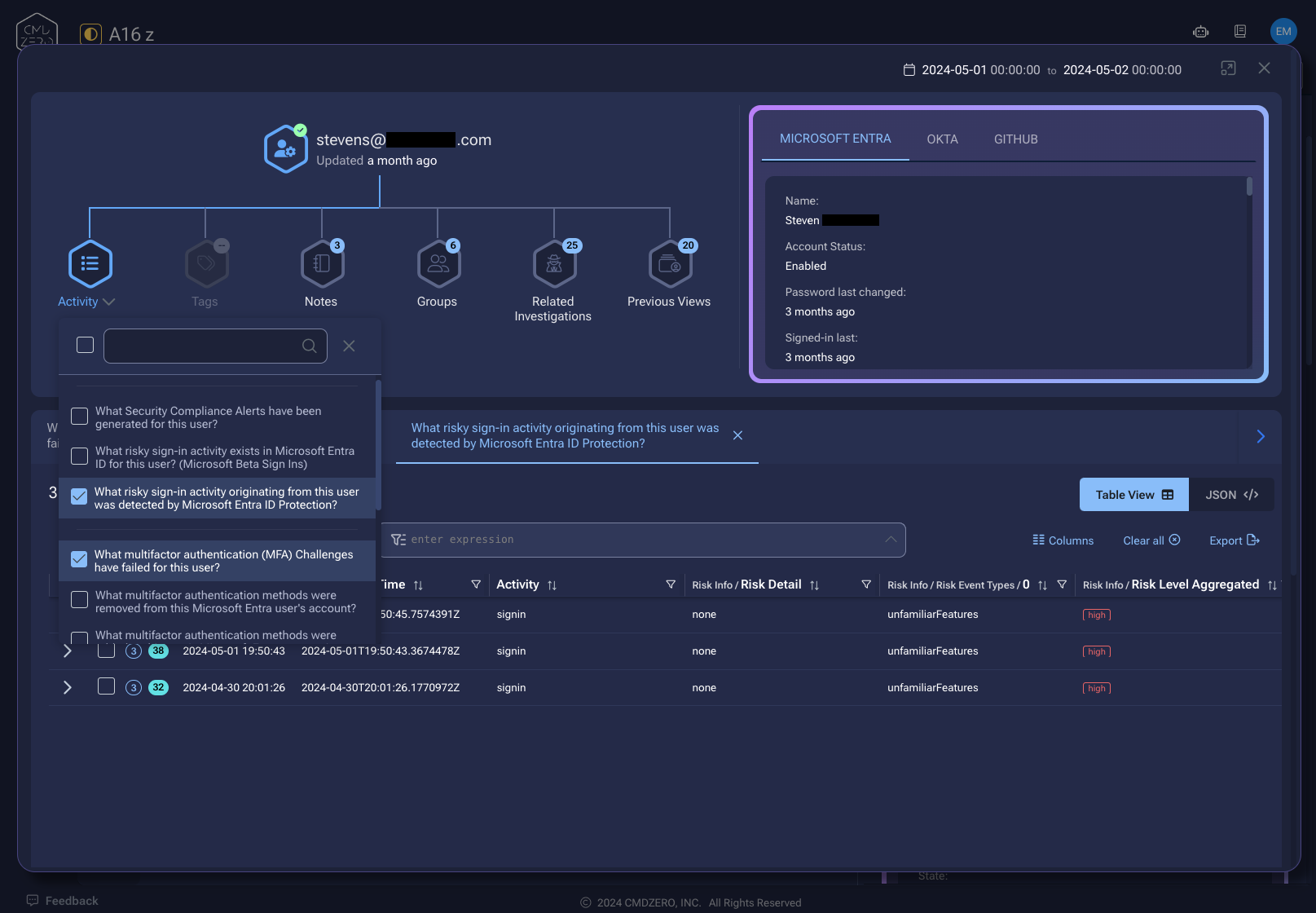This screenshot has height=913, width=1316.
Task: Expand the row dated 2024-05-01 19:50:43
Action: [68, 651]
